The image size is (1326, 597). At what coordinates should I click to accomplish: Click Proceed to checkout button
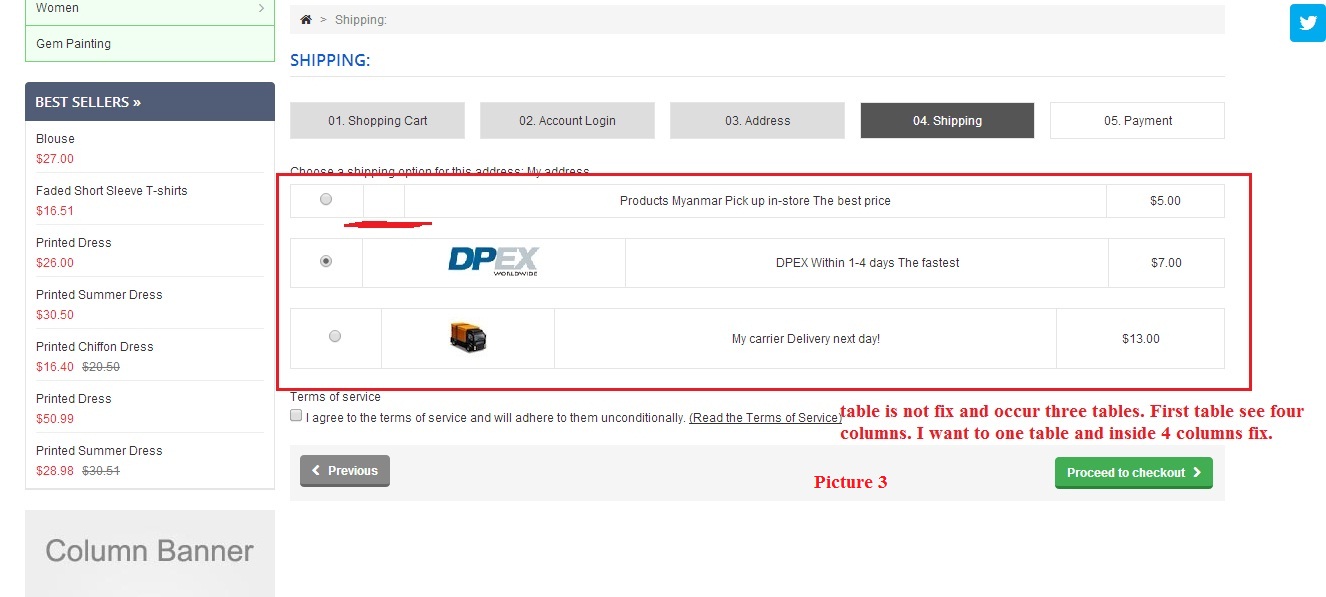(1134, 473)
